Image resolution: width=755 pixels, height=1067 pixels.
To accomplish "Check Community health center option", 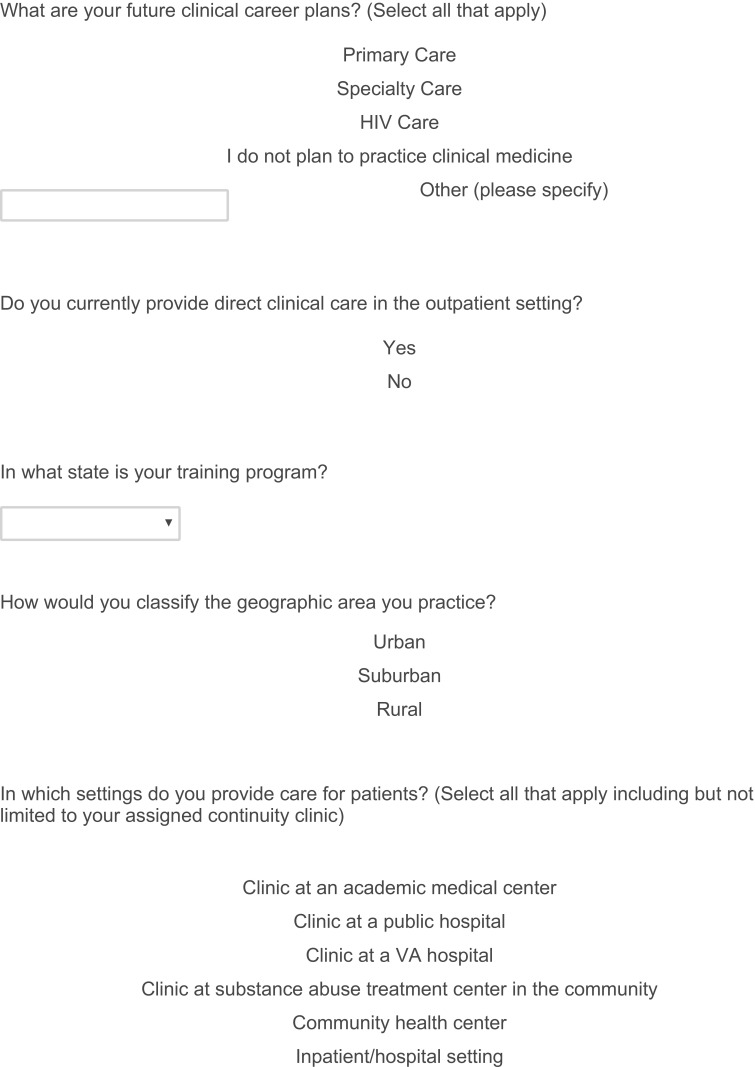I will 399,1024.
